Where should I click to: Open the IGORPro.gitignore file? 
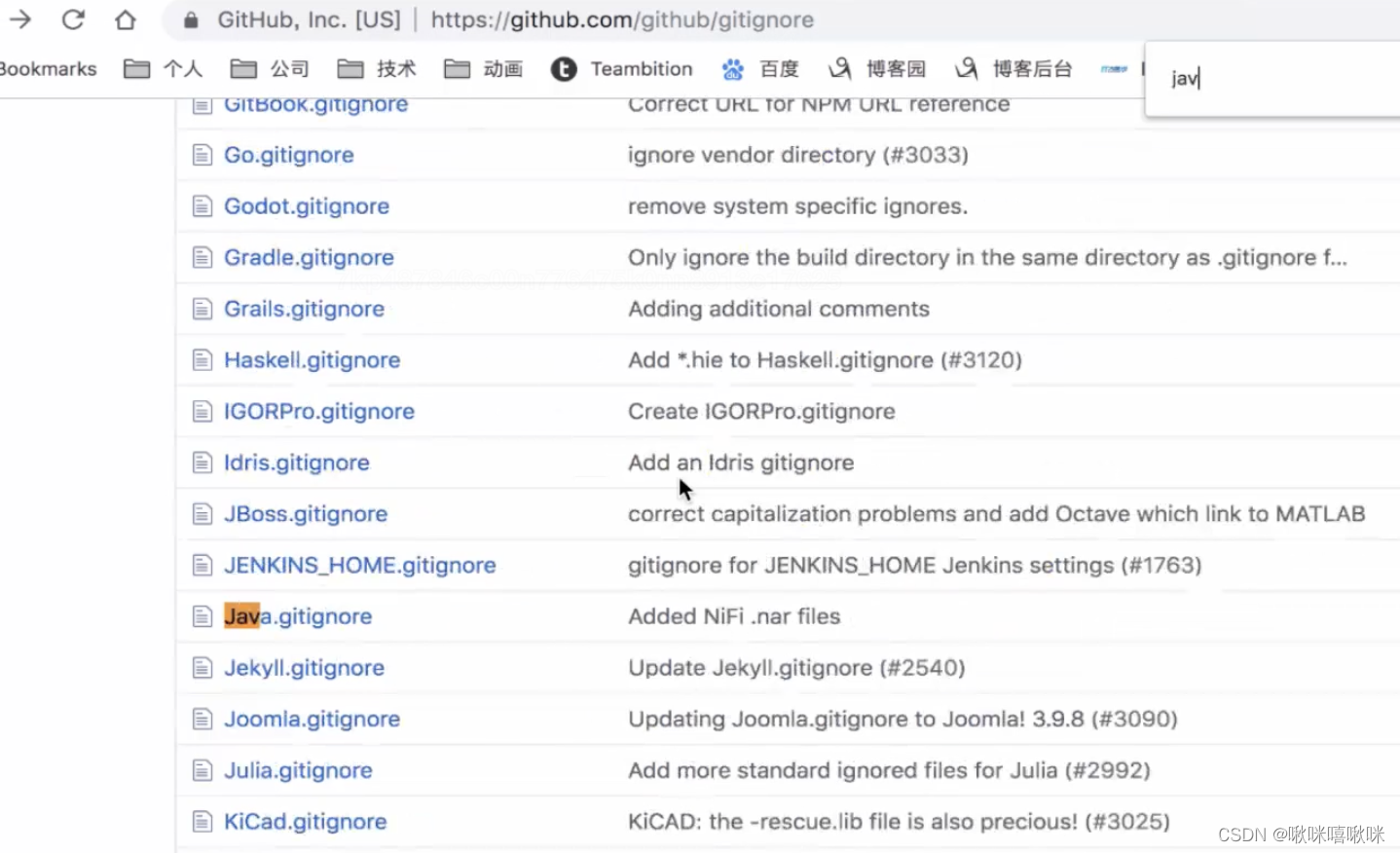319,412
